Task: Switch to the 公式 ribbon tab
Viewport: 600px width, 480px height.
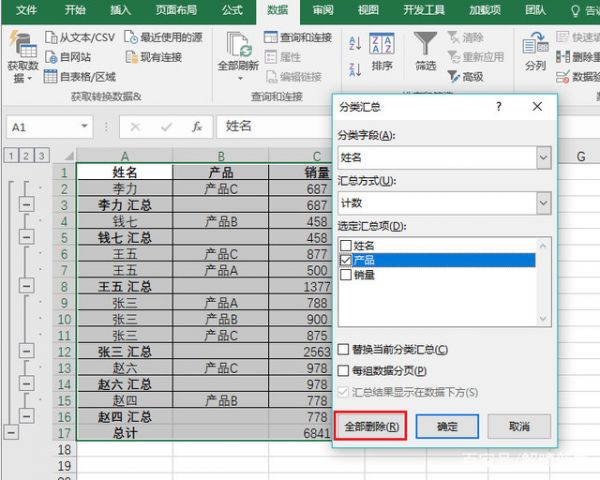Action: pos(231,11)
